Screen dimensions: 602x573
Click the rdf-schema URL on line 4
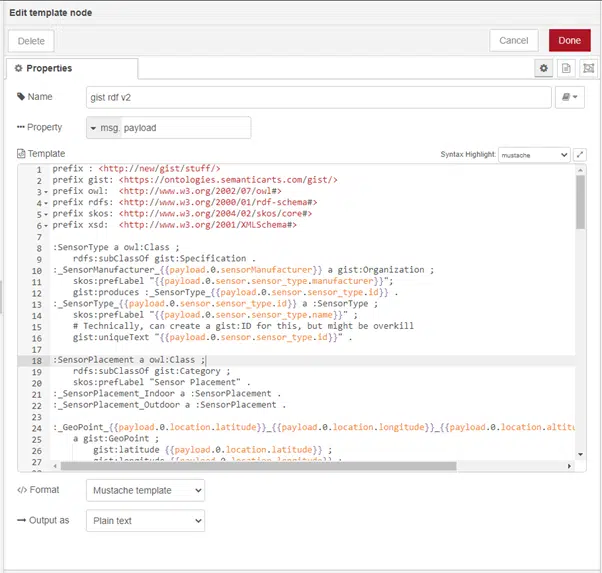(218, 202)
